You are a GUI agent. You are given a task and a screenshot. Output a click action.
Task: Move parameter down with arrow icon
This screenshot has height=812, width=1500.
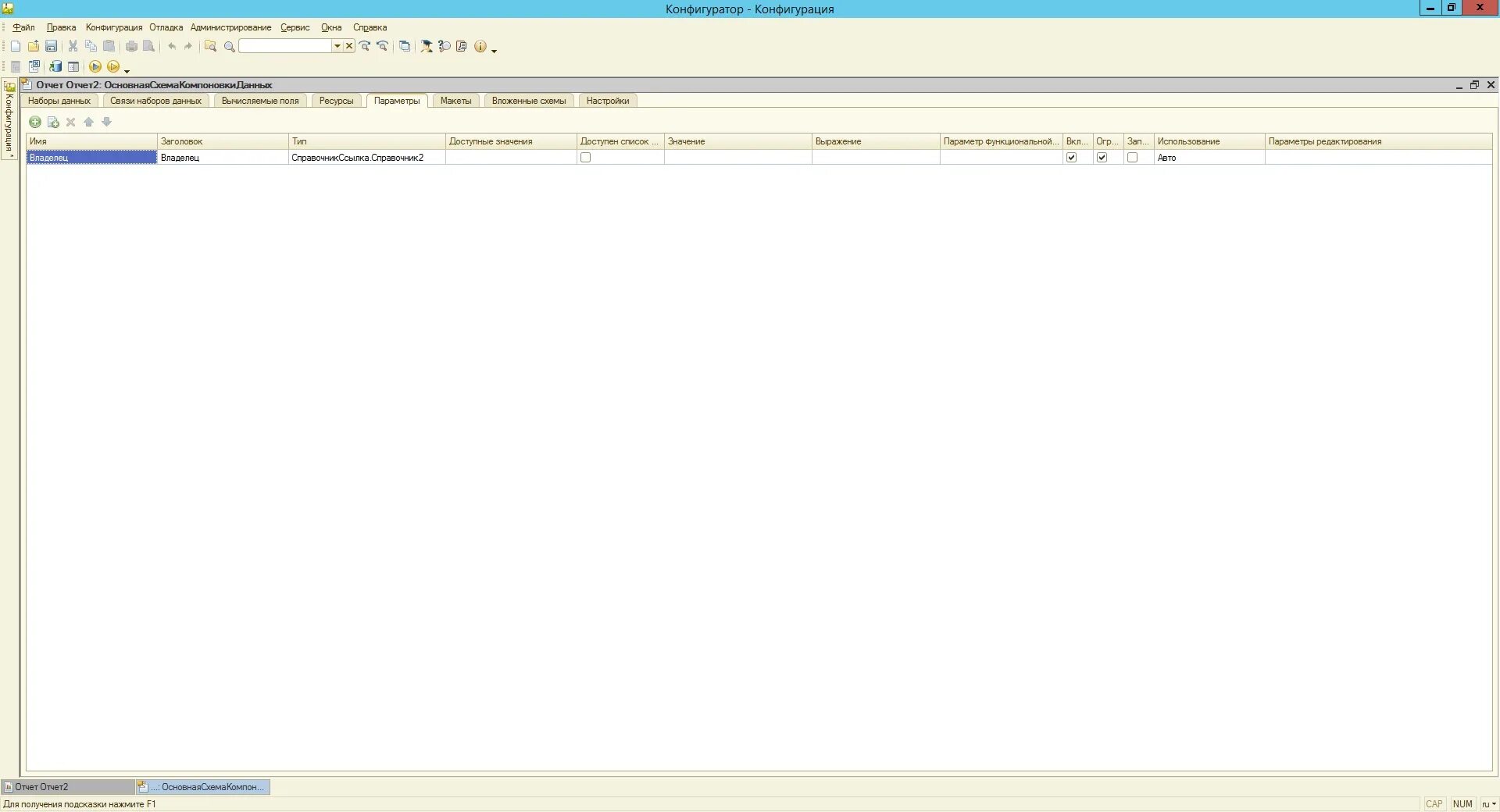click(x=107, y=122)
